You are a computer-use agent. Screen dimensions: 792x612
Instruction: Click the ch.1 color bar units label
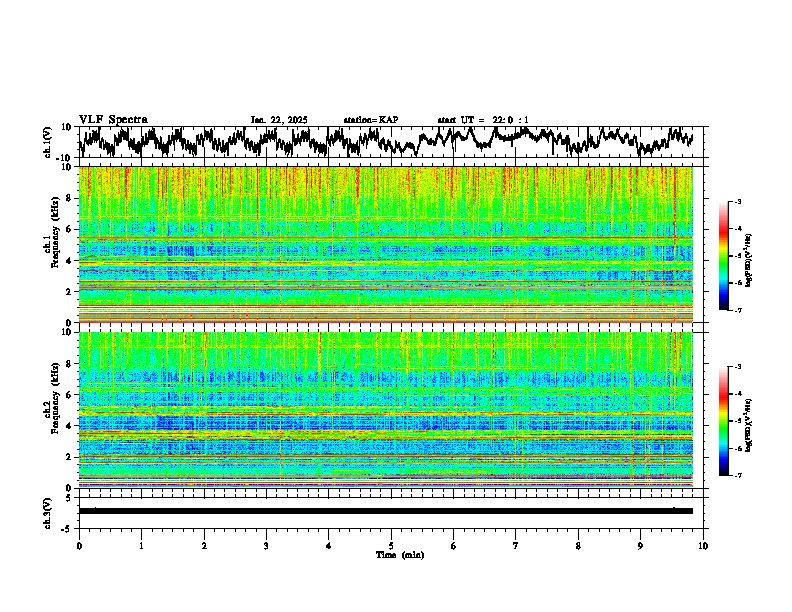coord(749,261)
